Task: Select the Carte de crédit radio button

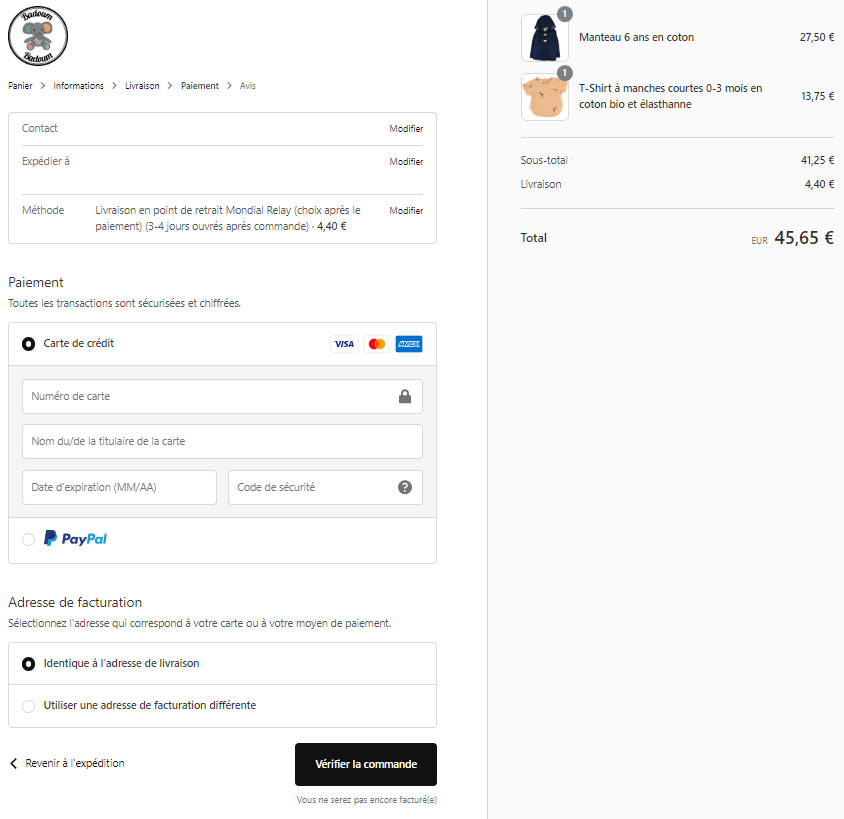Action: pos(29,344)
